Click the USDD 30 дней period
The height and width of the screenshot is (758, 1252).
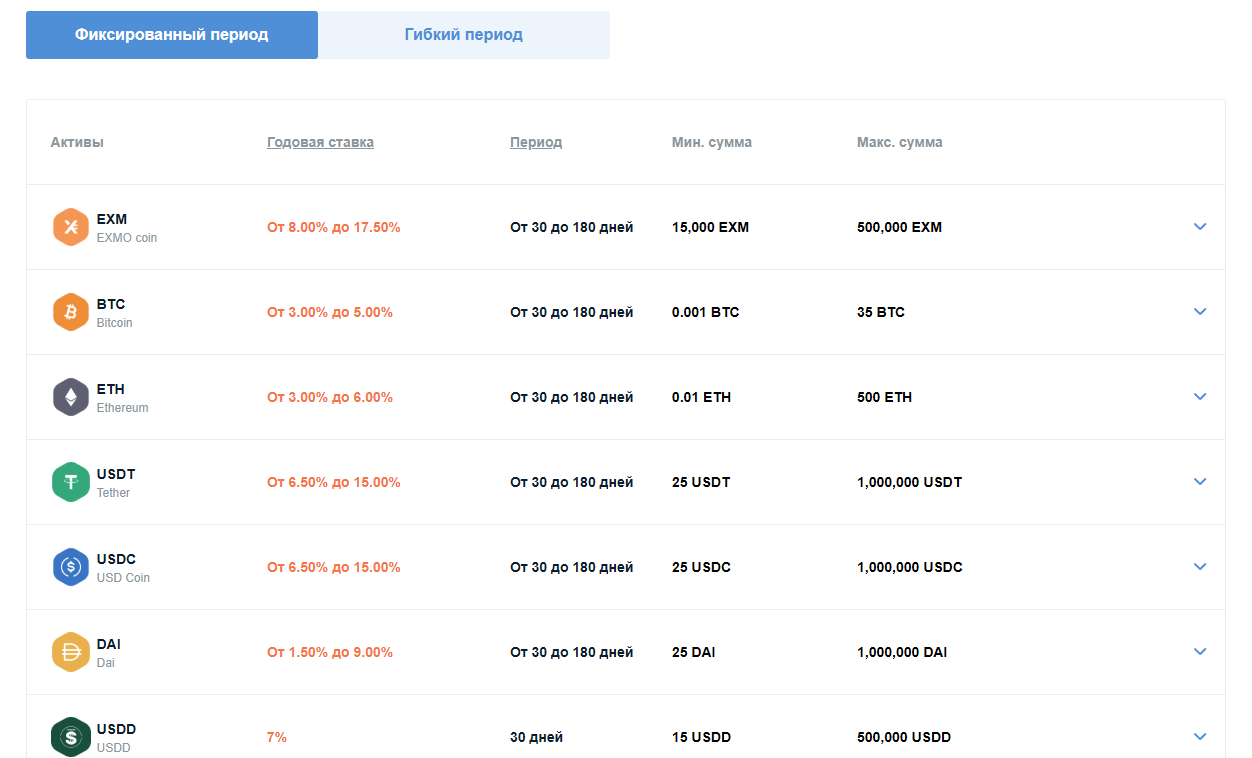pyautogui.click(x=536, y=737)
